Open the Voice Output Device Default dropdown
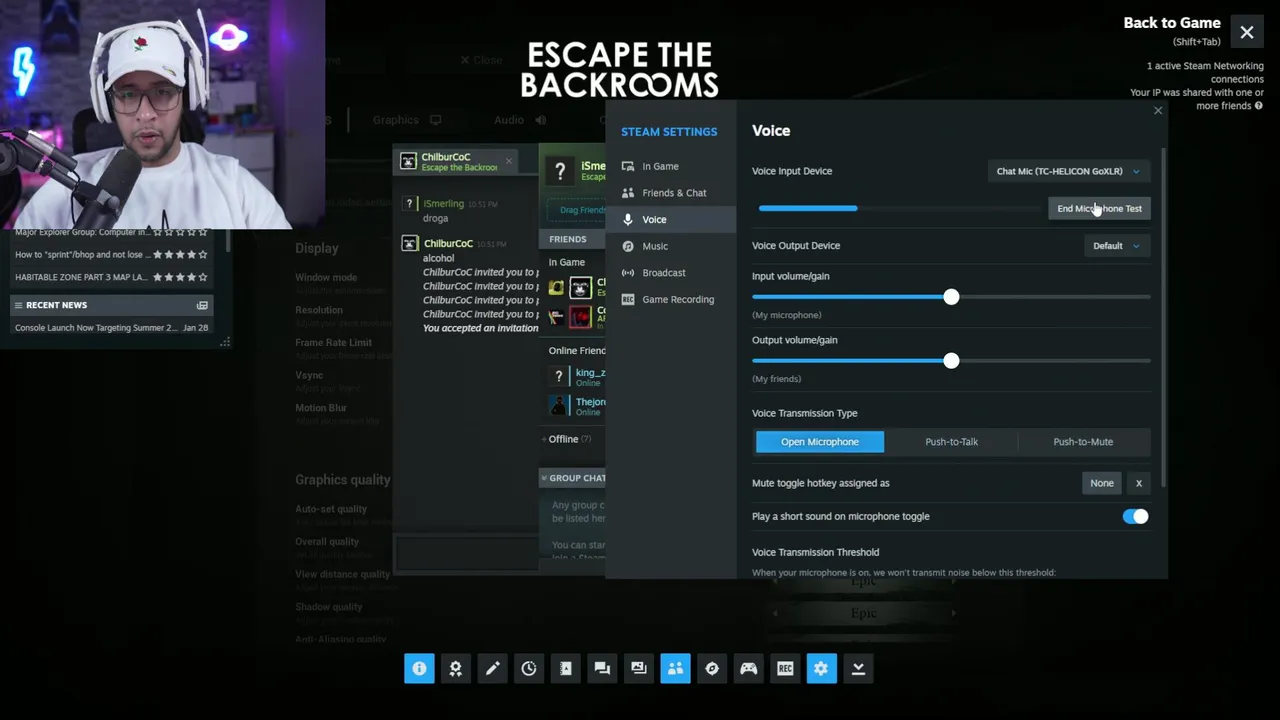This screenshot has width=1280, height=720. point(1116,246)
